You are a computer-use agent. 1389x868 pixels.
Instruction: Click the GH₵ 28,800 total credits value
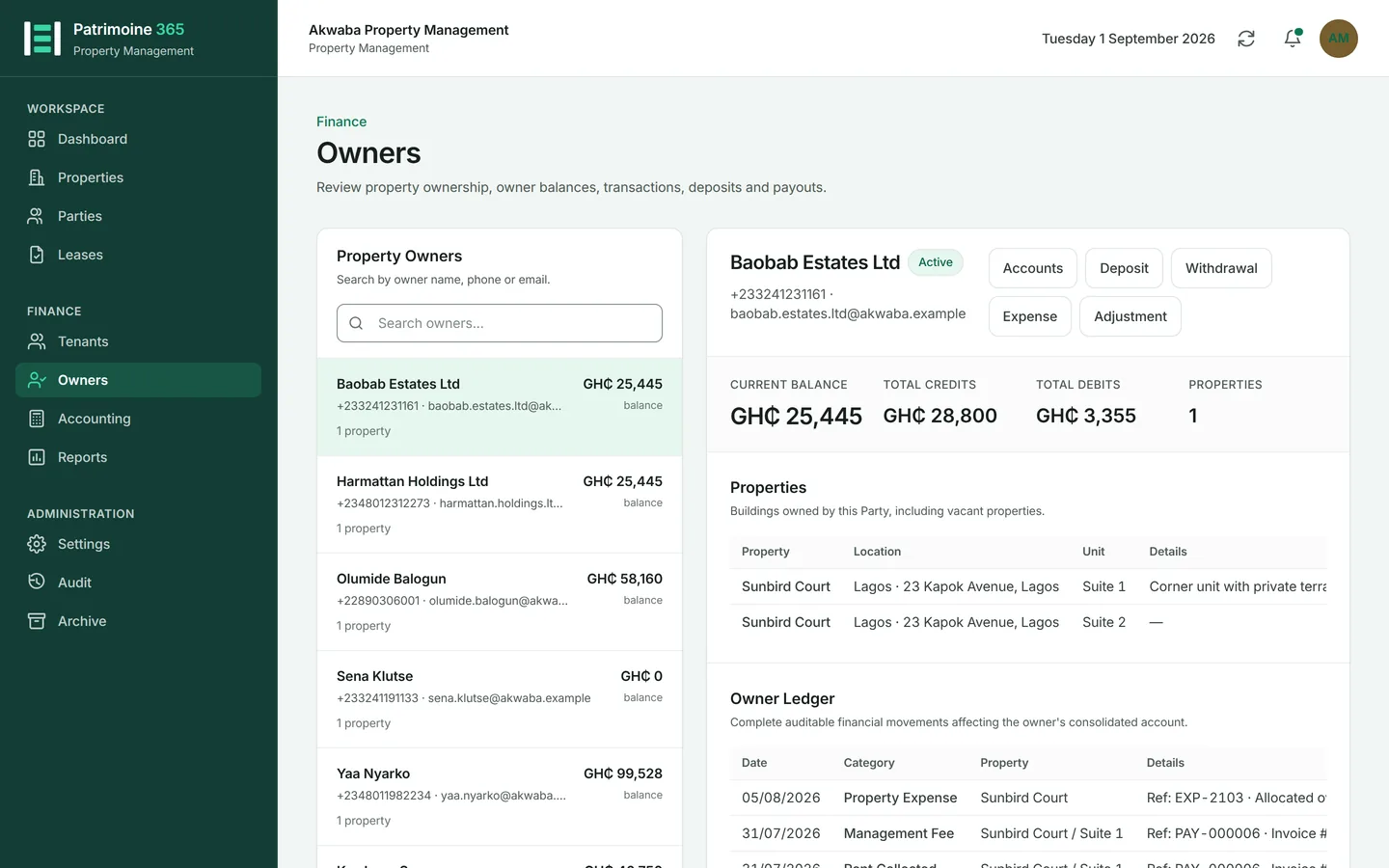[940, 416]
